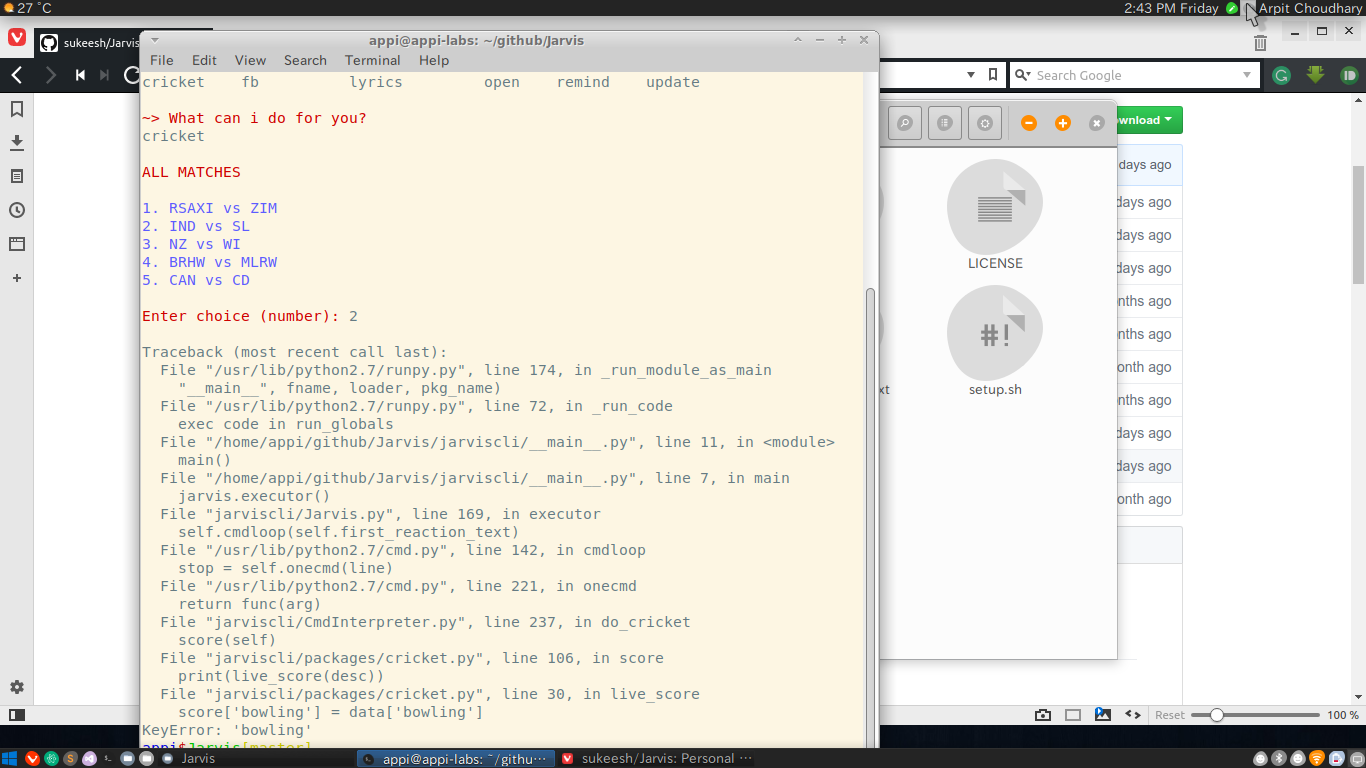Open the zoom widget settings gear

coord(984,122)
